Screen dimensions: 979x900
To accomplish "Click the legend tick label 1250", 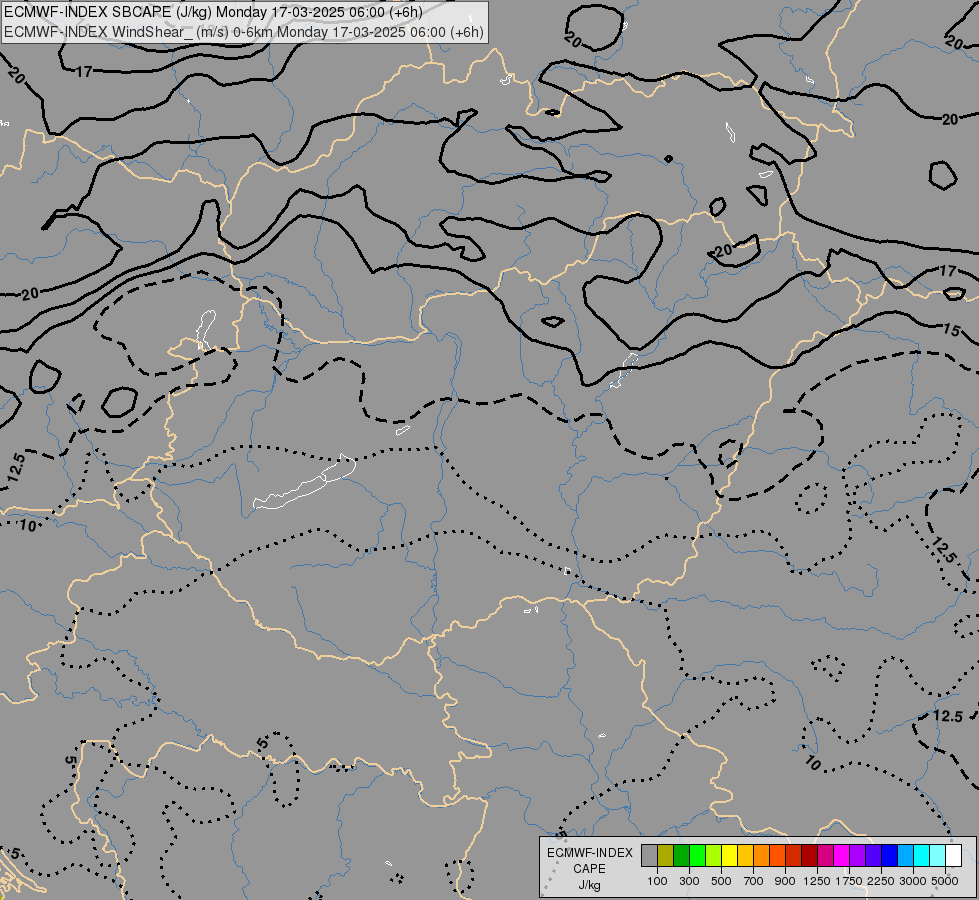I will (x=817, y=881).
